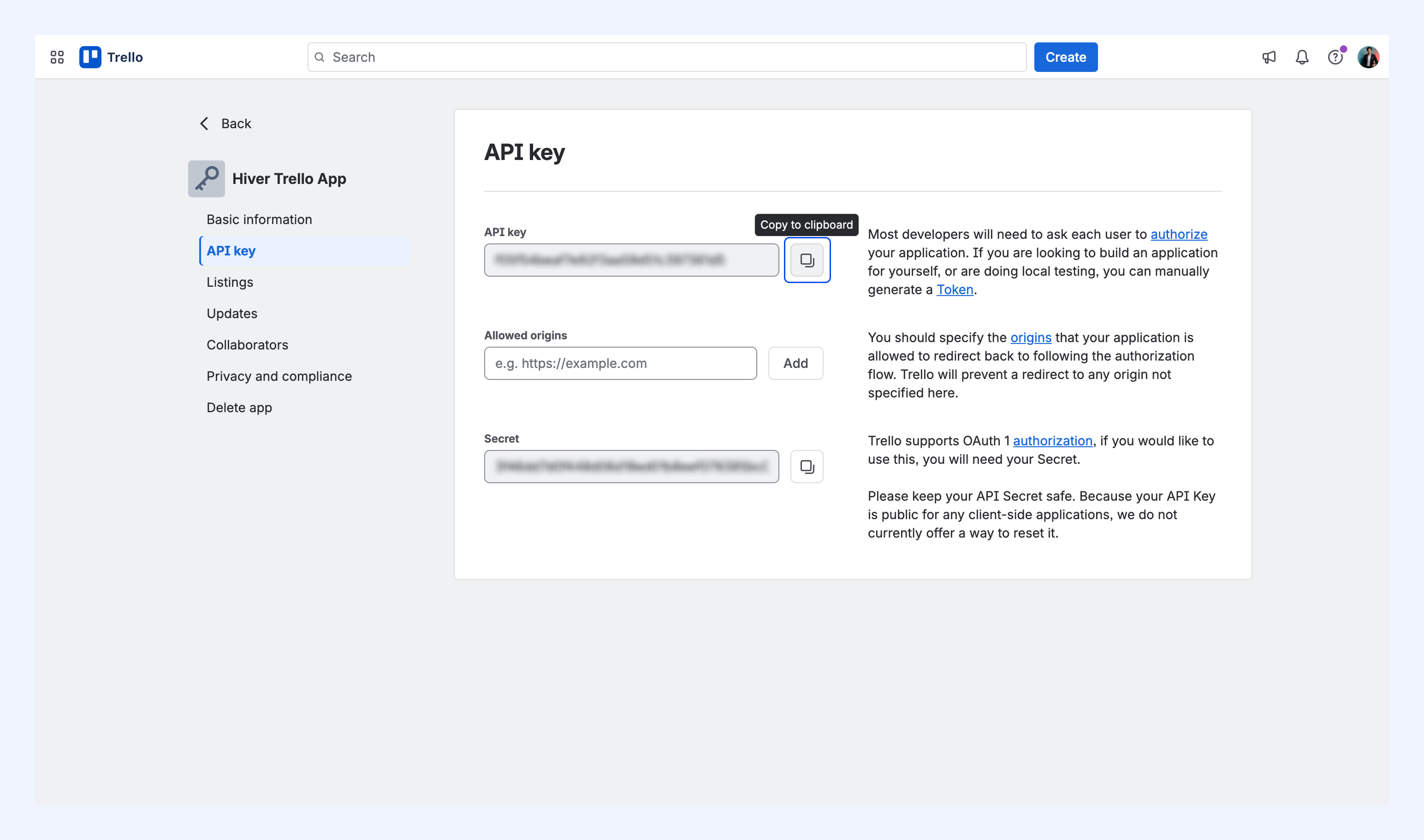1424x840 pixels.
Task: Click the Trello wordmark text
Action: pos(125,57)
